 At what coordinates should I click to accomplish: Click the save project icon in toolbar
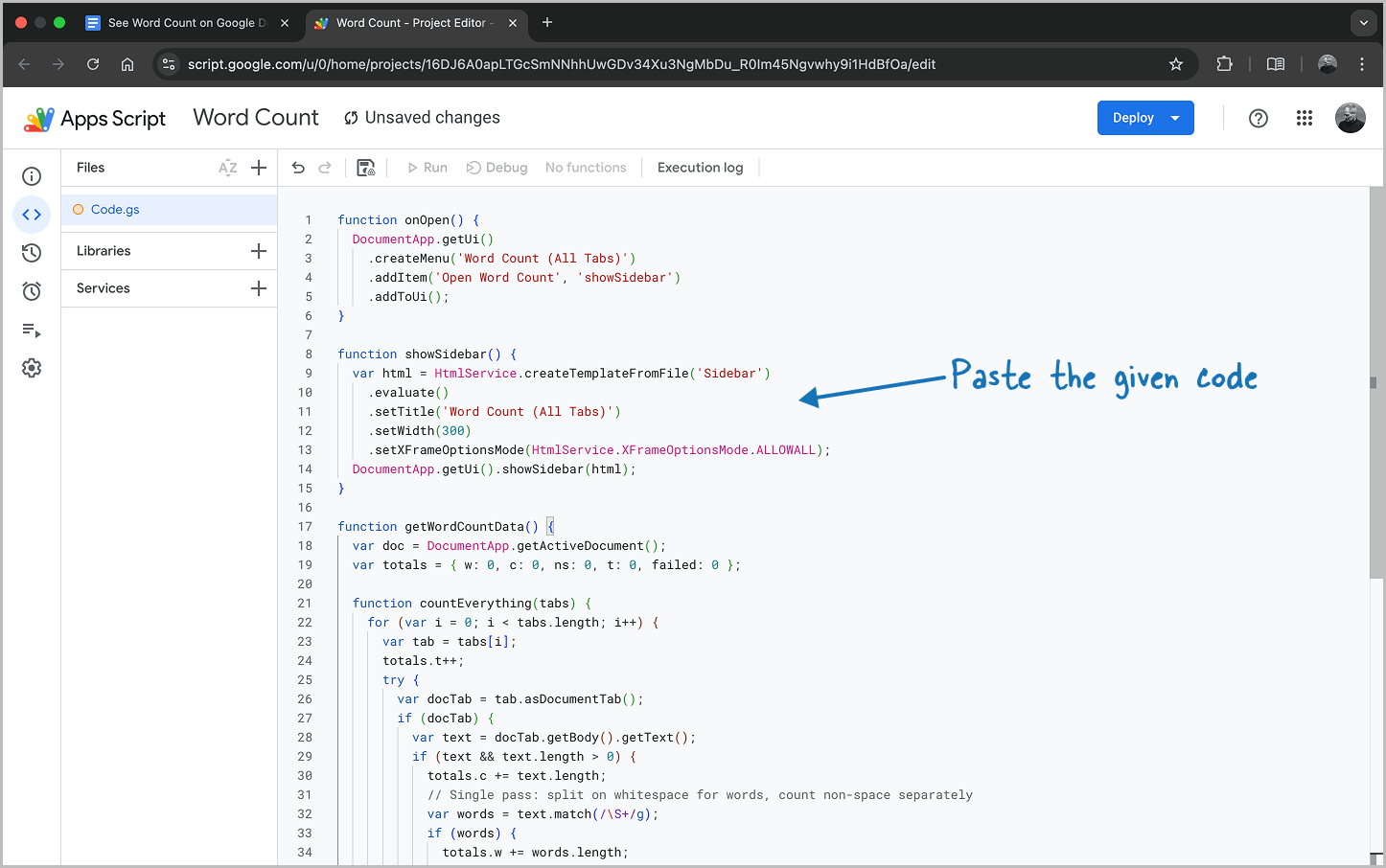pyautogui.click(x=366, y=168)
